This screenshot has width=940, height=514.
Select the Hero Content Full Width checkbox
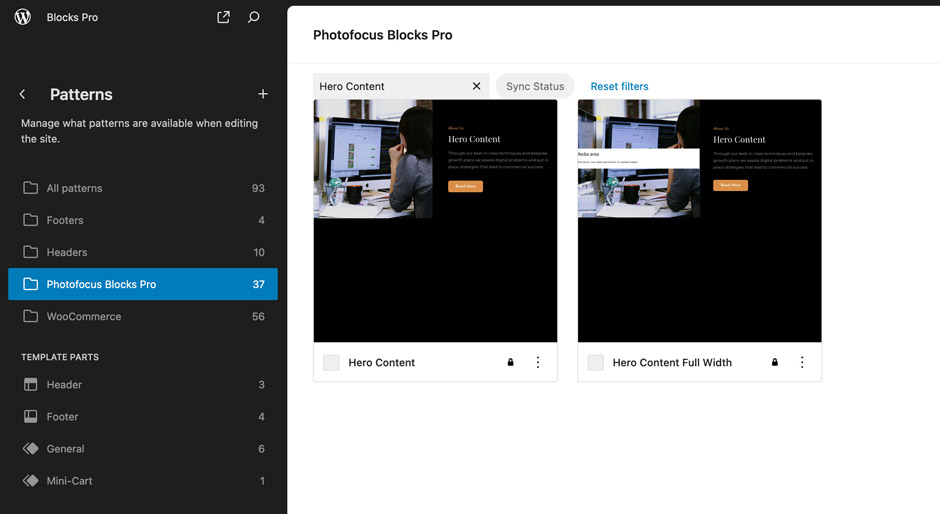point(595,362)
